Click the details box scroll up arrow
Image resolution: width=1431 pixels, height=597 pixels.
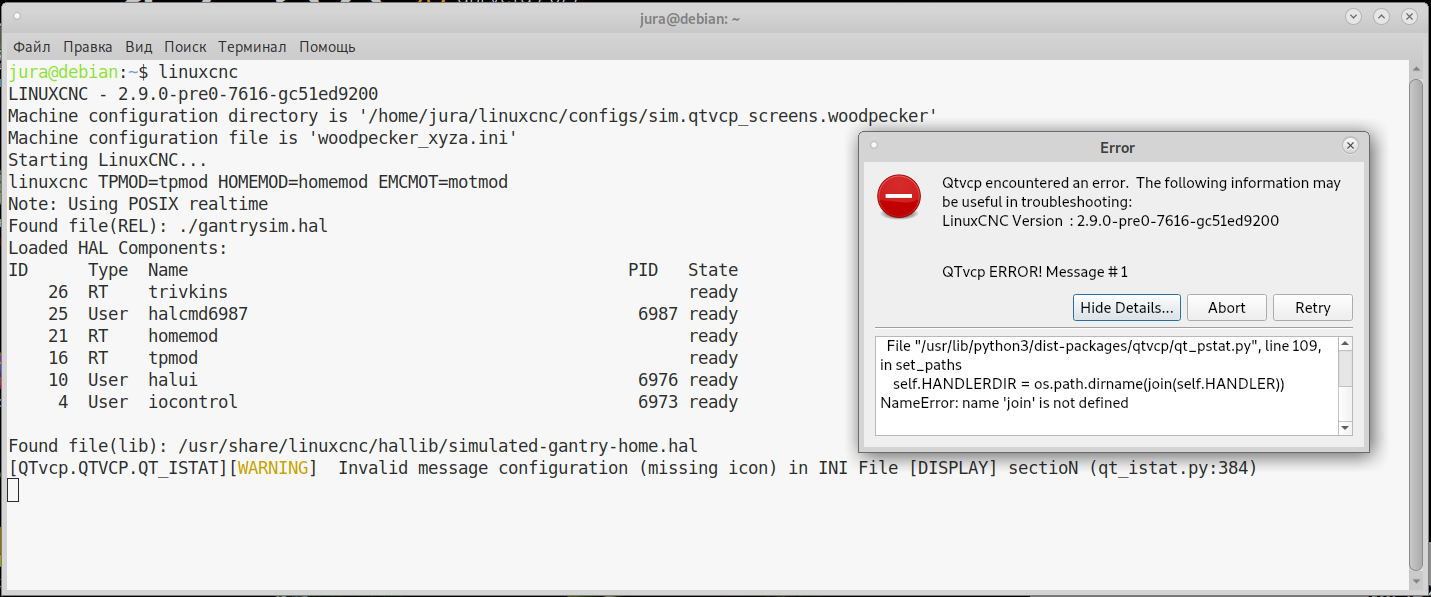click(x=1345, y=344)
